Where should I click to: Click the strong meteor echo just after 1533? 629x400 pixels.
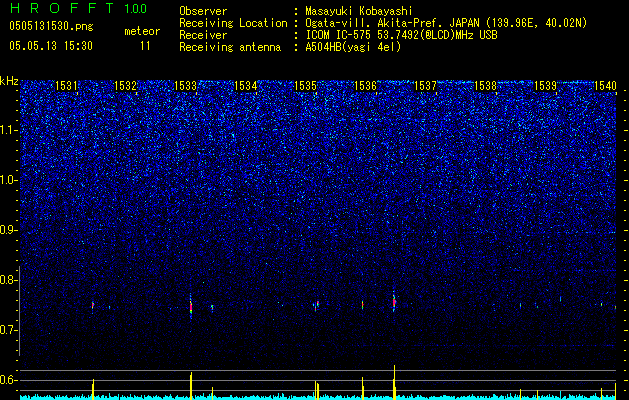pyautogui.click(x=191, y=307)
